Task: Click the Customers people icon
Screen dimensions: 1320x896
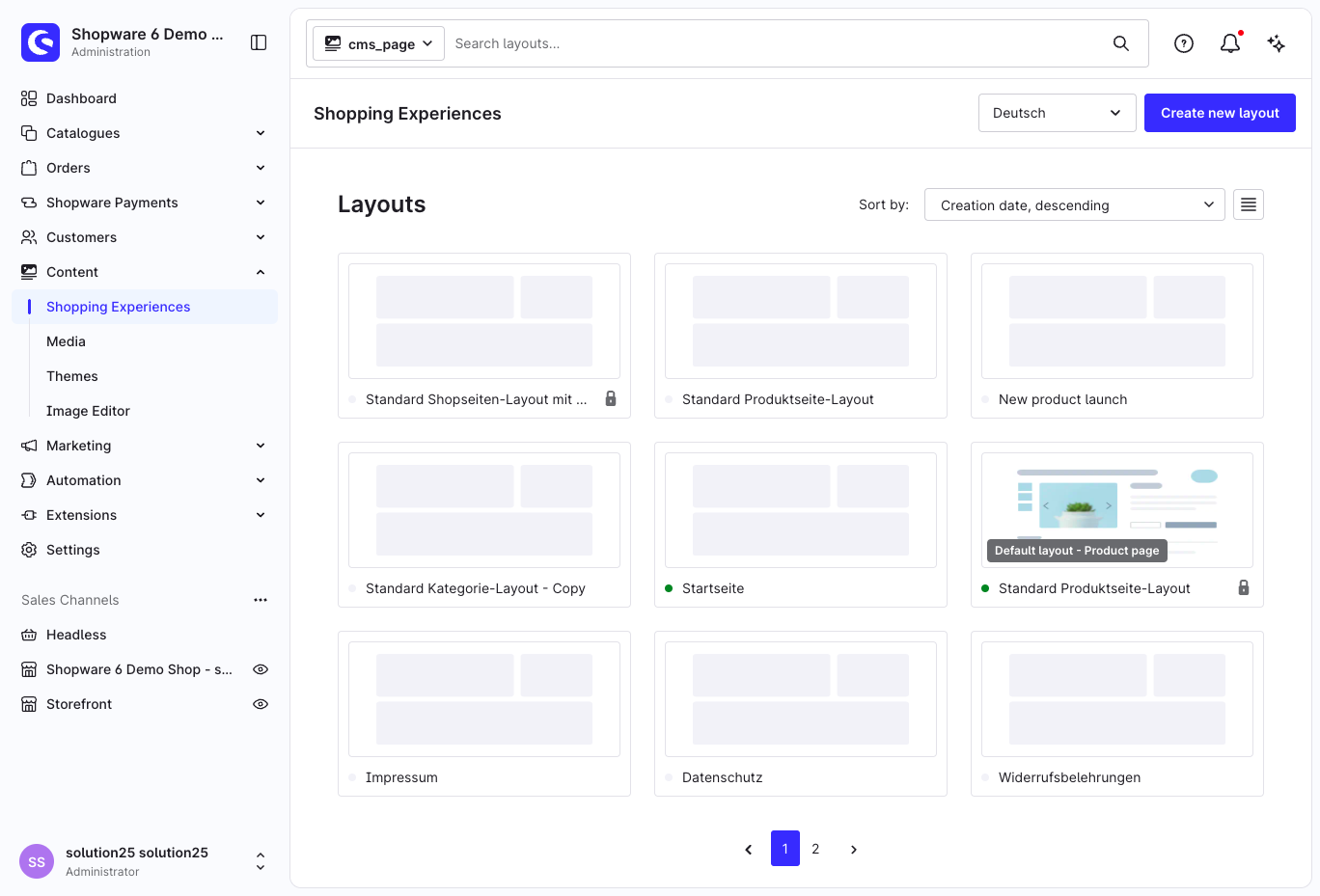Action: click(x=29, y=237)
